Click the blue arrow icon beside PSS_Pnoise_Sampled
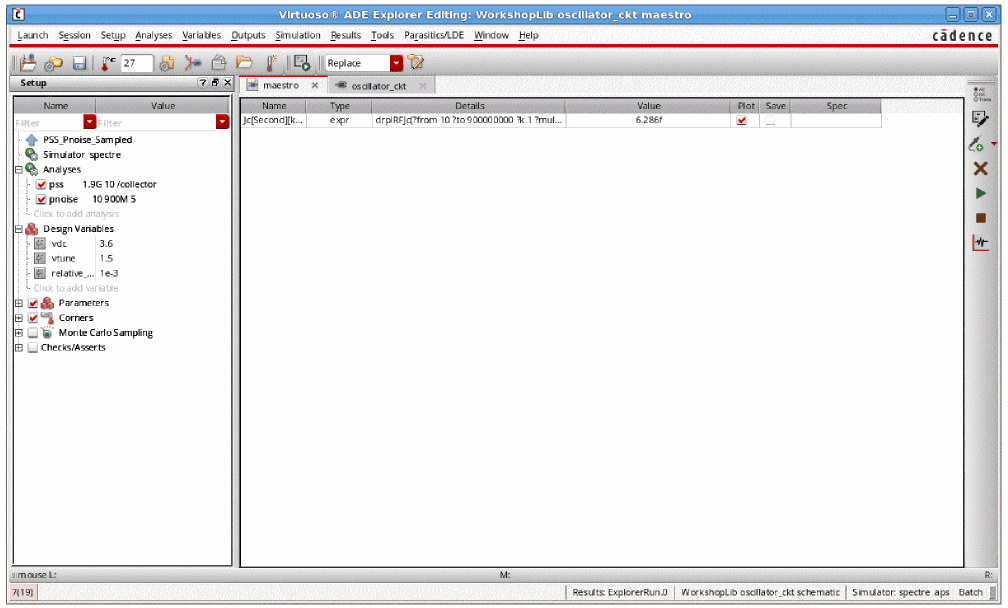Screen dimensions: 1008x608 tap(32, 139)
